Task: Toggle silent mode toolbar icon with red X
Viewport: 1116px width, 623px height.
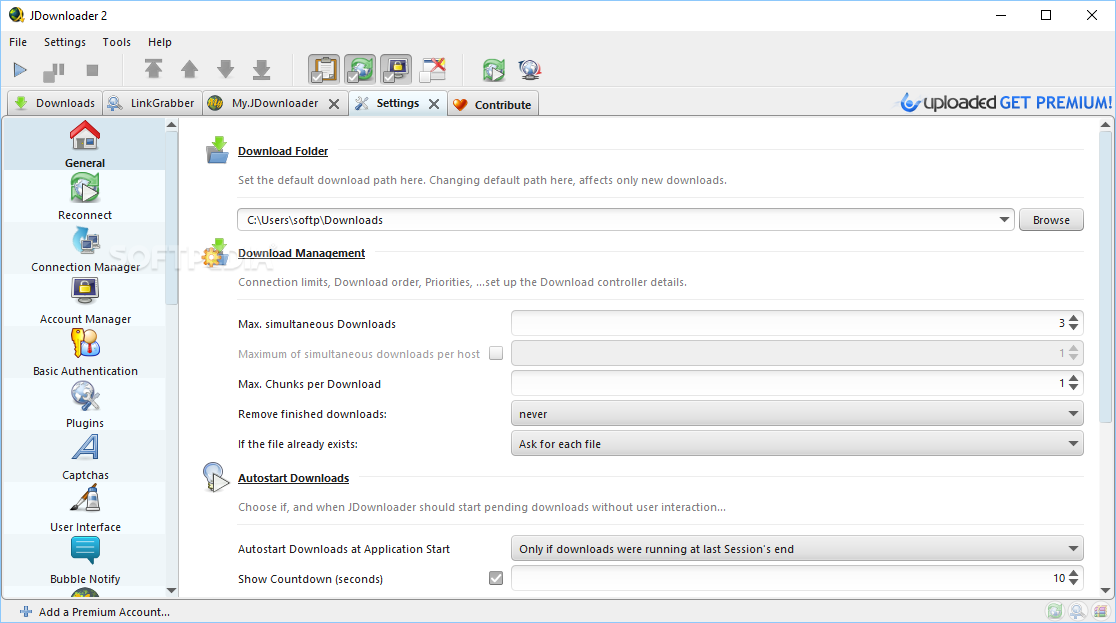Action: [432, 69]
